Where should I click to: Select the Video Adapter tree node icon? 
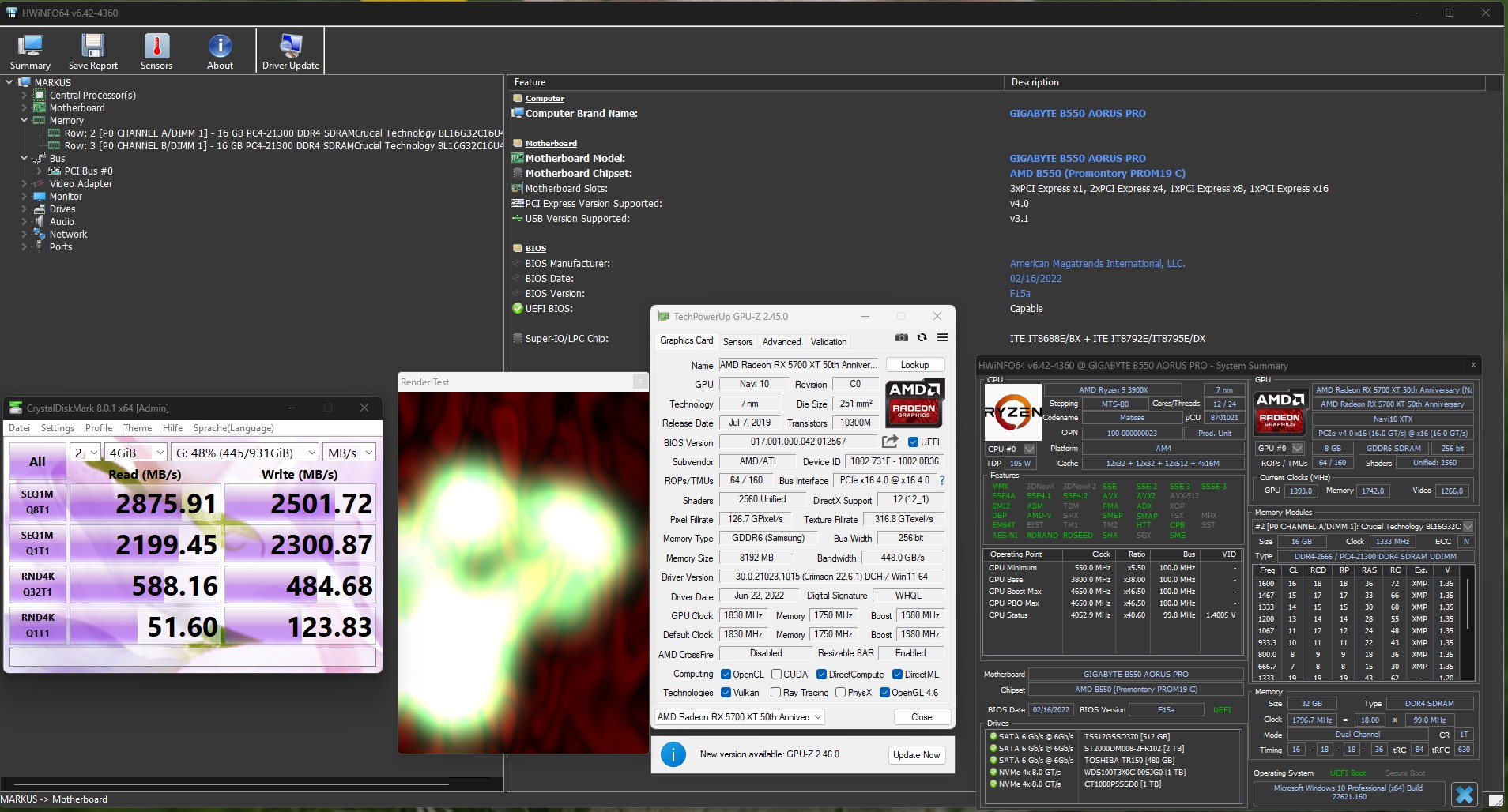tap(40, 184)
